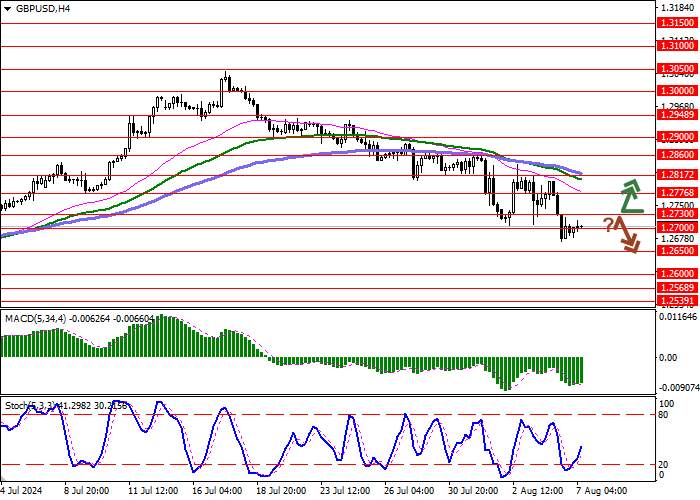Select the 1.27768 price level label

point(678,192)
